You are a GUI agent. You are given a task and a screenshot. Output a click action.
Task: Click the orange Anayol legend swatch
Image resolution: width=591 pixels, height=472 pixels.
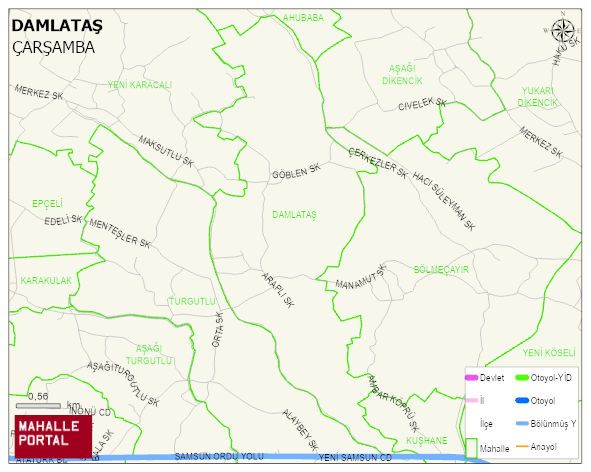(522, 447)
